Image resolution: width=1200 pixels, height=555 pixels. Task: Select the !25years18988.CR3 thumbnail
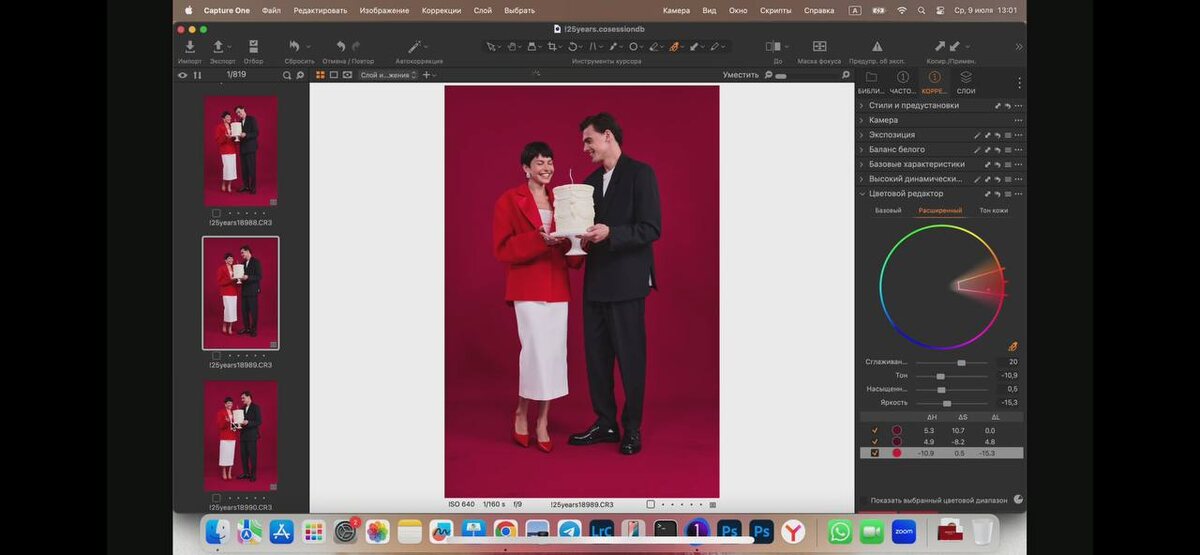[x=241, y=150]
